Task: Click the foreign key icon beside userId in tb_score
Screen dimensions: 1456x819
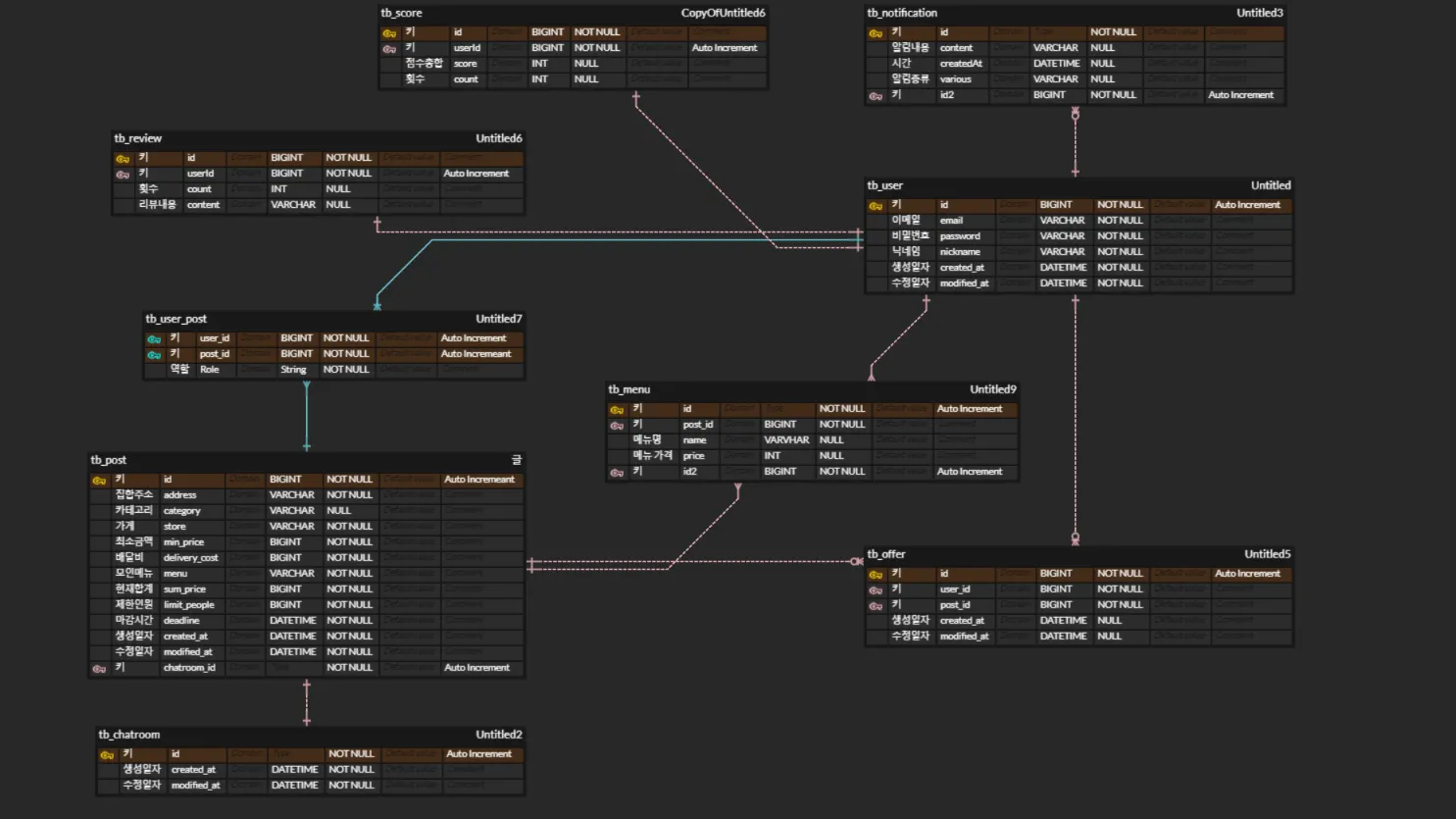Action: tap(389, 49)
